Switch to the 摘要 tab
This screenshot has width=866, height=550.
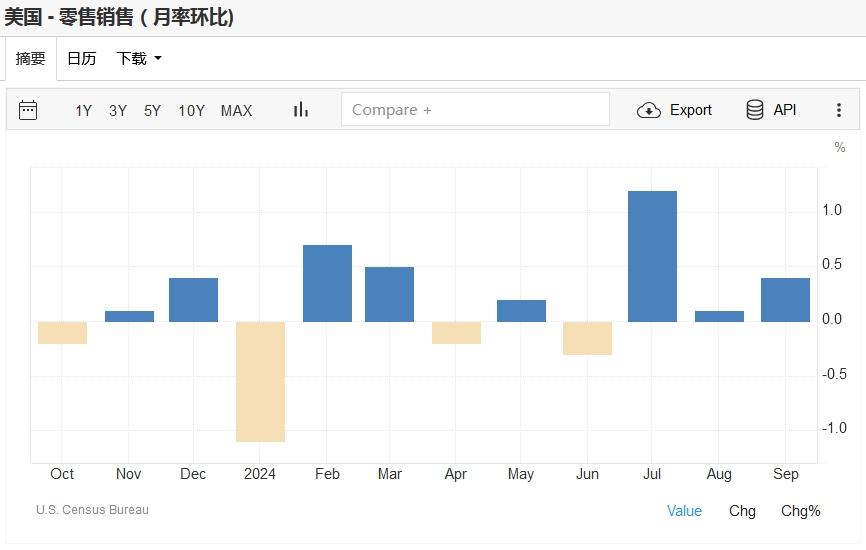tap(30, 59)
